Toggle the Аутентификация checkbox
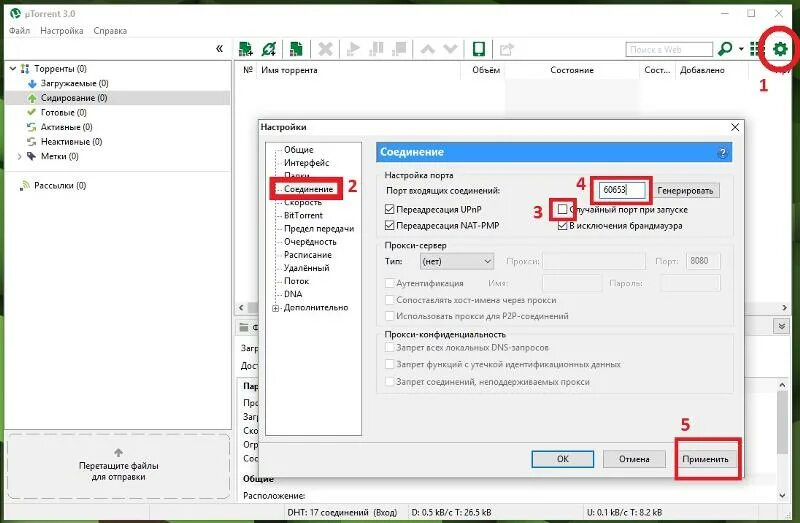This screenshot has height=523, width=800. pyautogui.click(x=390, y=283)
